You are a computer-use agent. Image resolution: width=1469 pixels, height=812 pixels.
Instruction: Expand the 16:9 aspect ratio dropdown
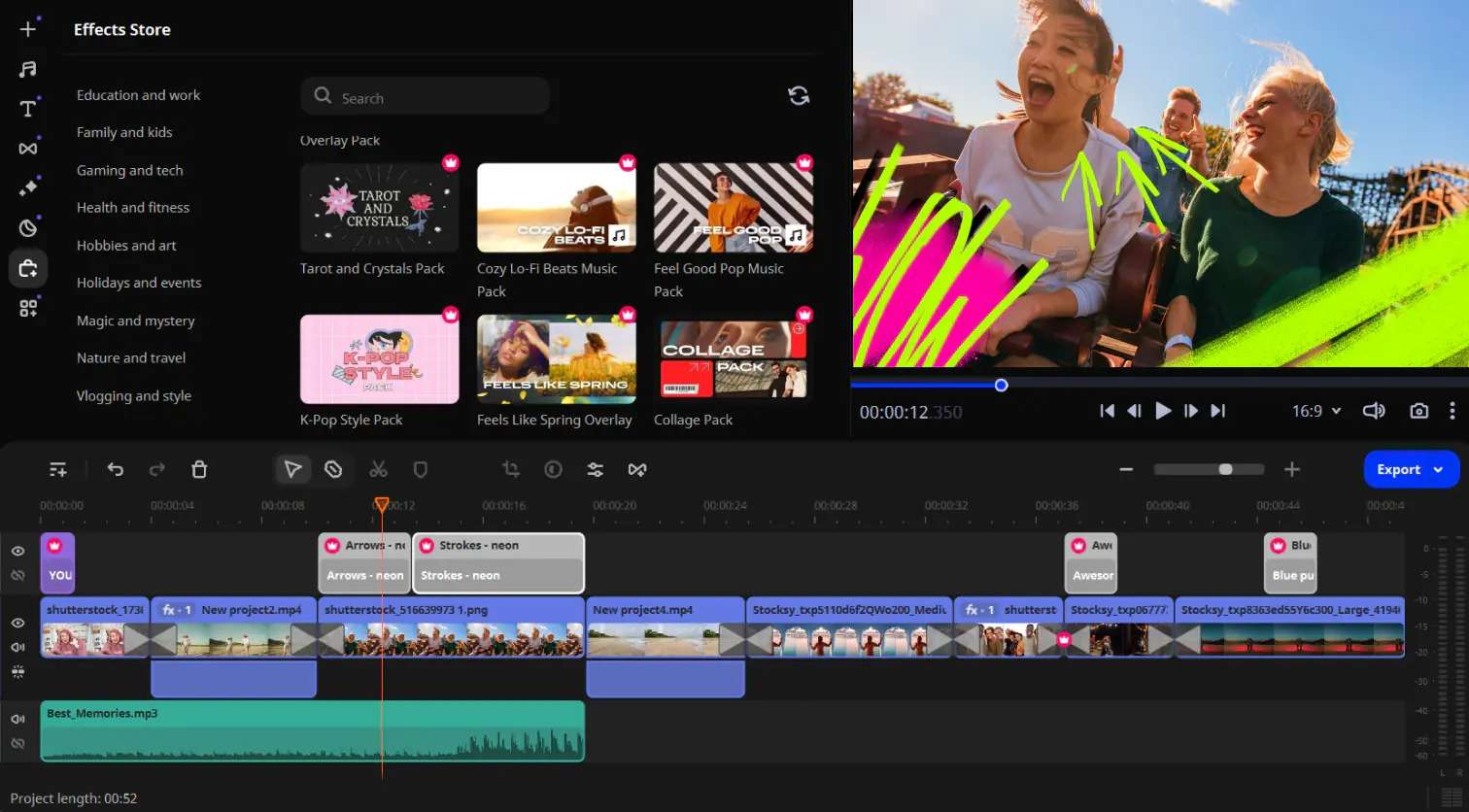click(1316, 411)
